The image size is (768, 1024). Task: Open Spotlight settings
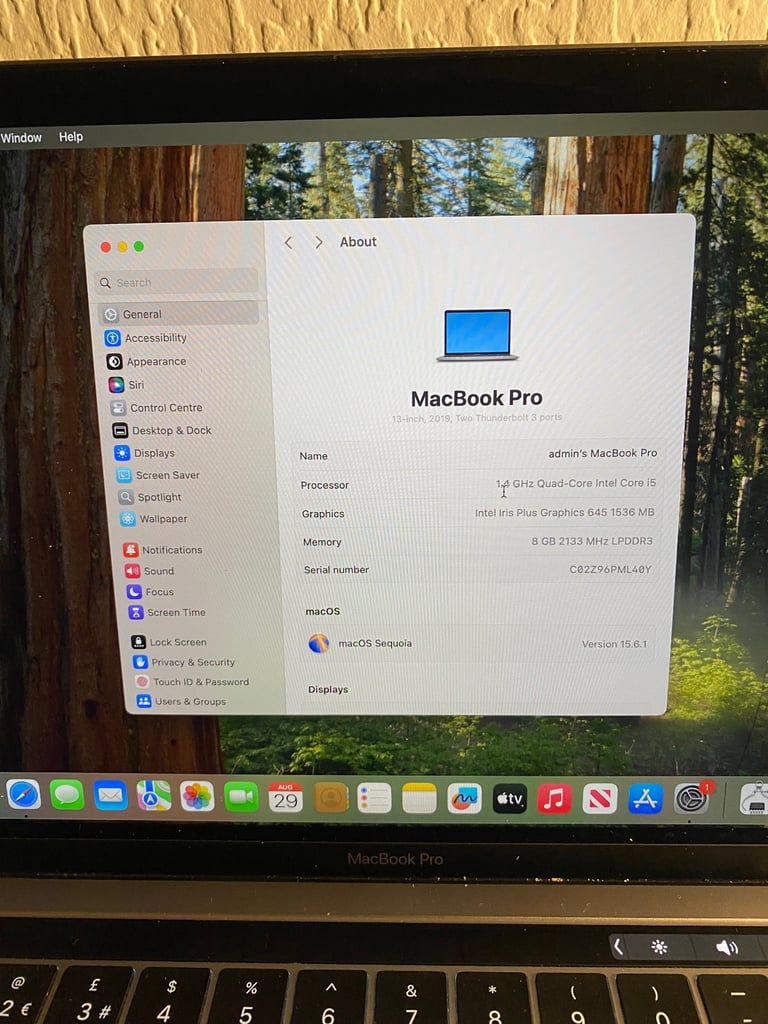[x=150, y=497]
